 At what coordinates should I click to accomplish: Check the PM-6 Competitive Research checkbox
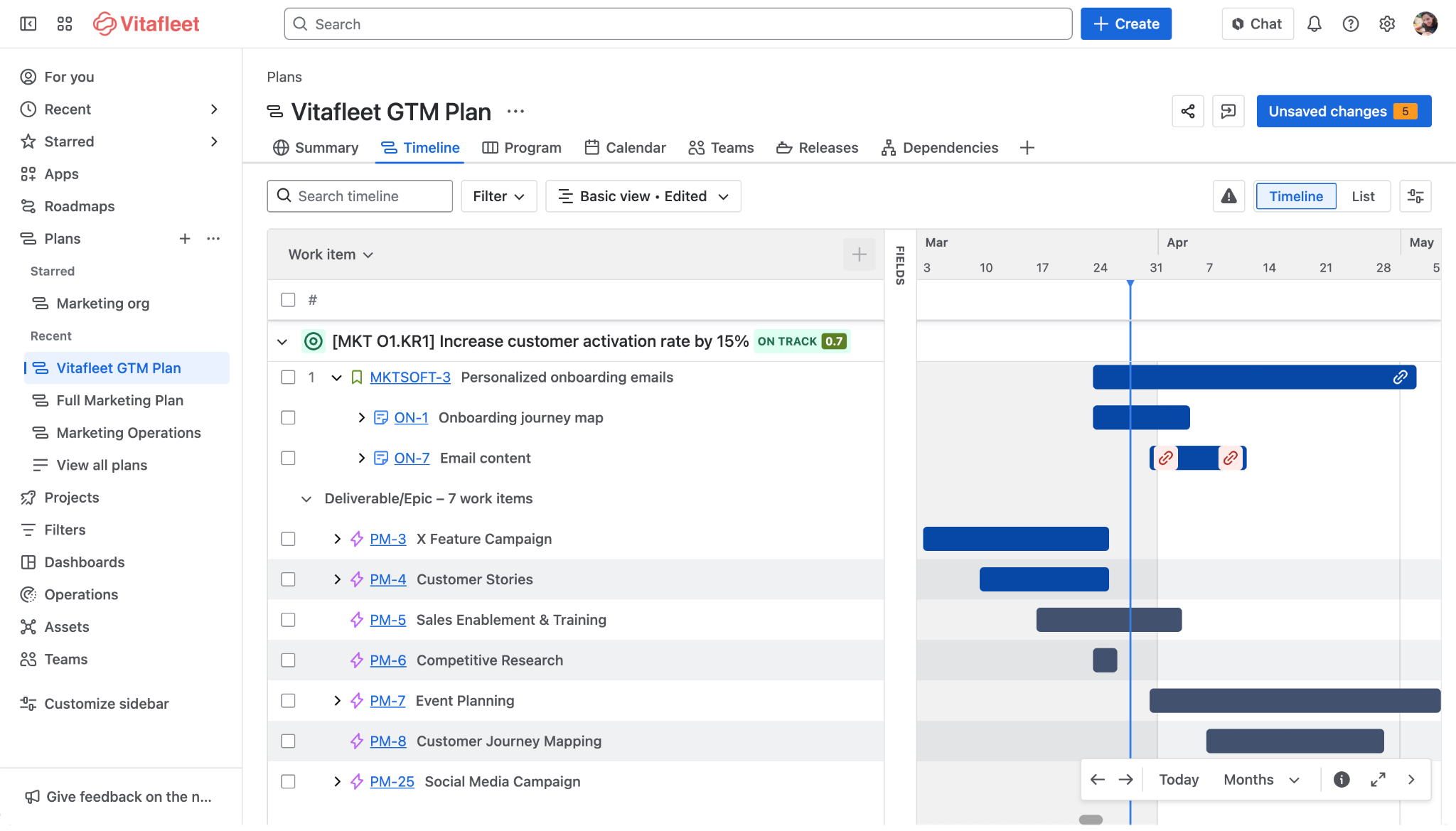pyautogui.click(x=288, y=661)
